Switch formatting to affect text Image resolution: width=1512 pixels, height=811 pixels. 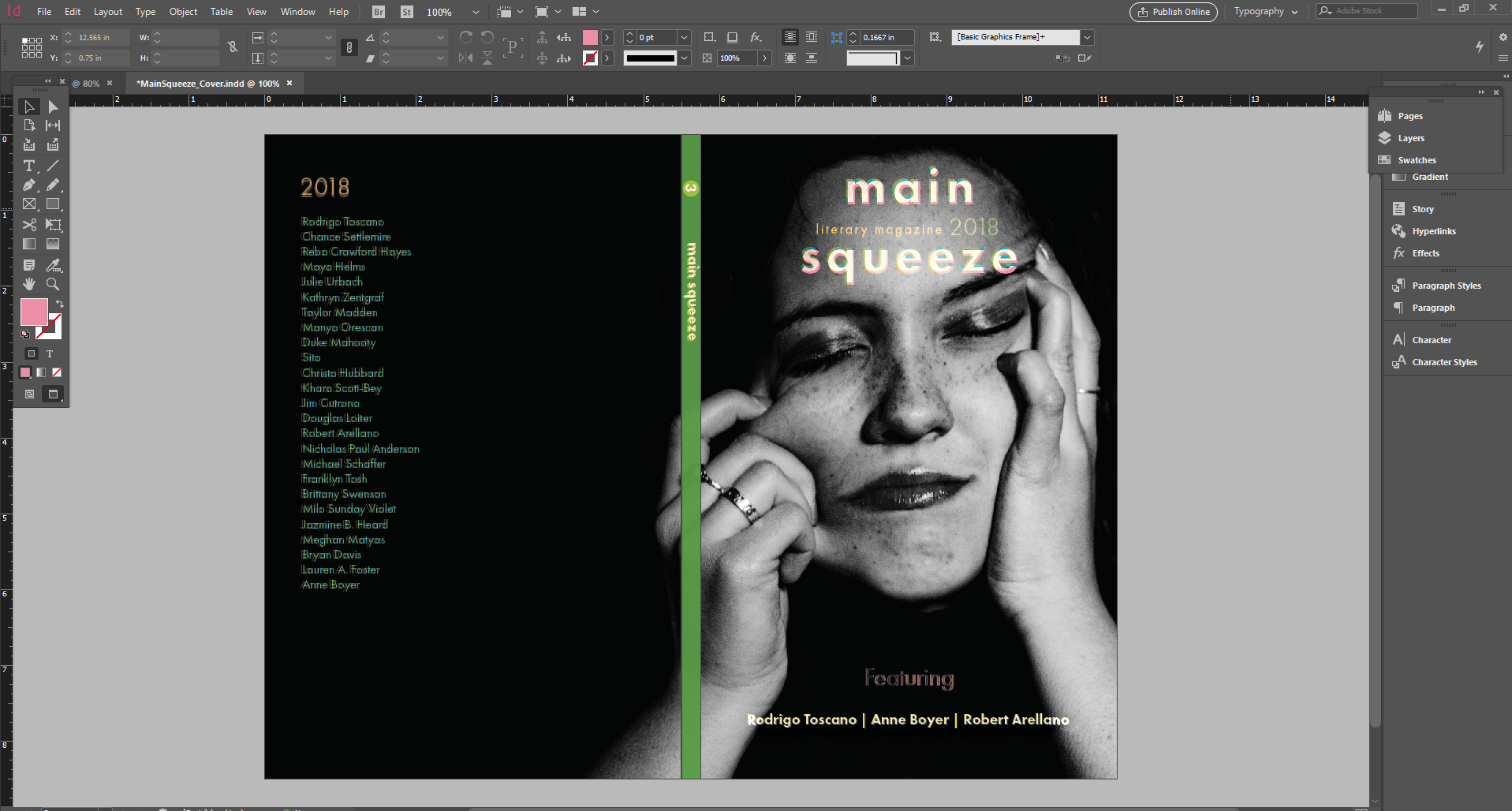50,353
